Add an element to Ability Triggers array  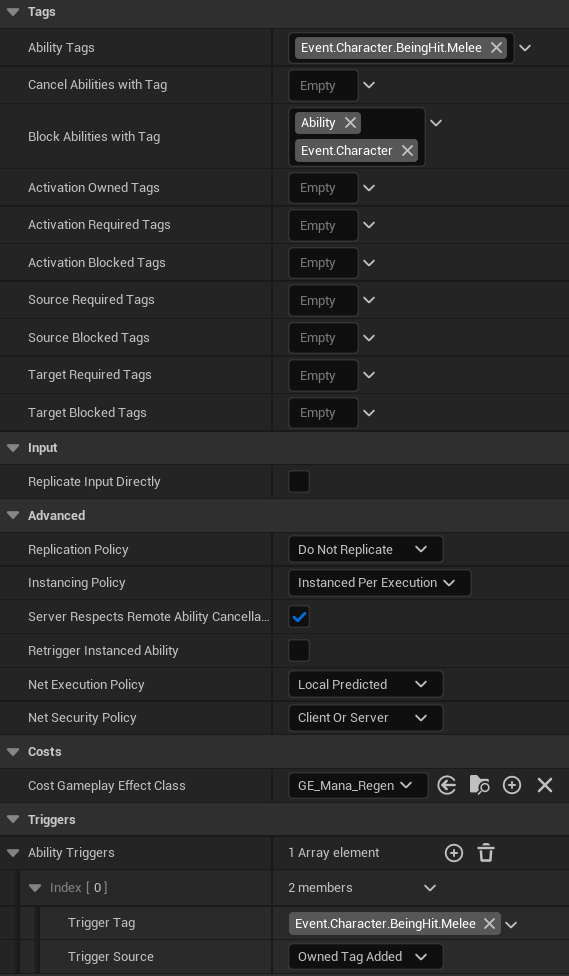click(x=454, y=853)
